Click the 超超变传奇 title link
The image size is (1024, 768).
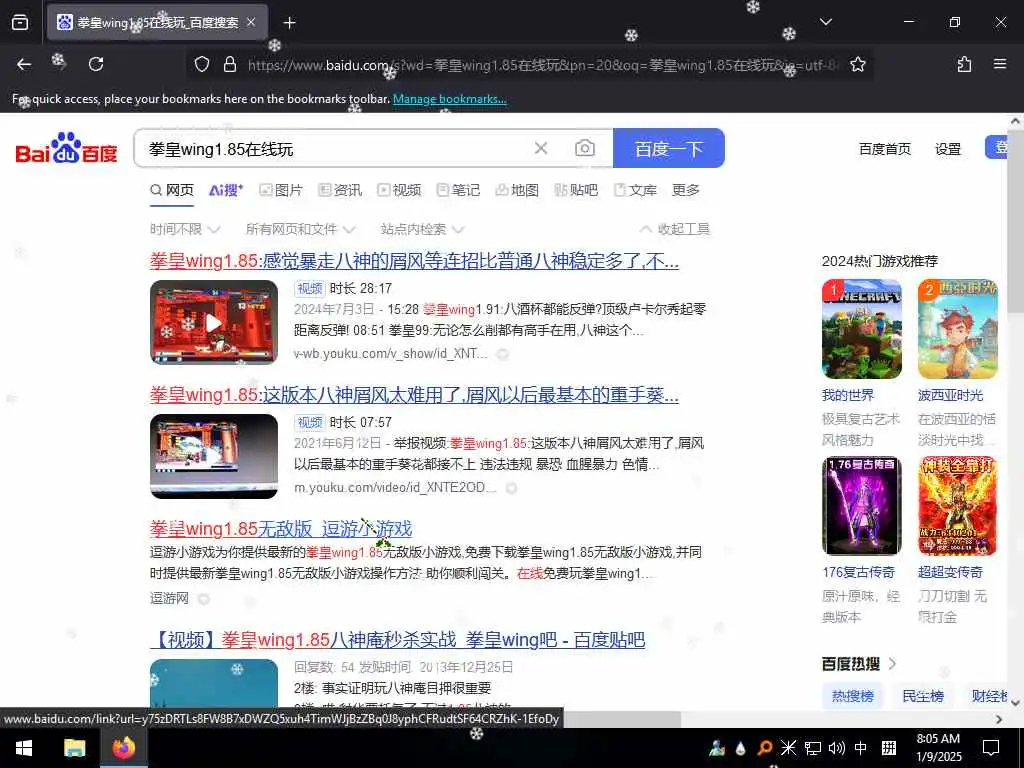[x=950, y=572]
